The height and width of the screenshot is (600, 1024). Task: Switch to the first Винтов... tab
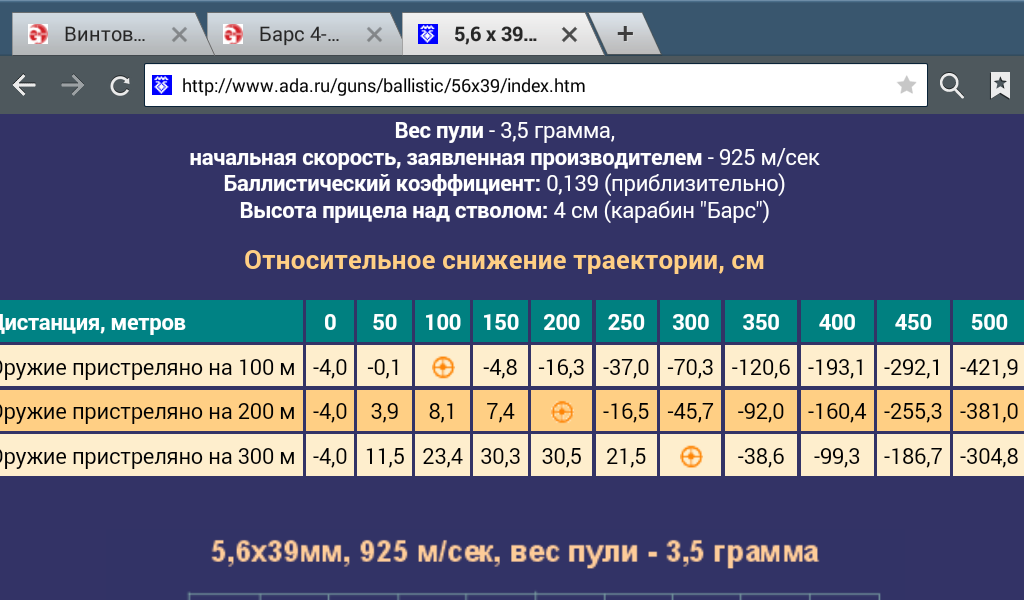[x=95, y=35]
